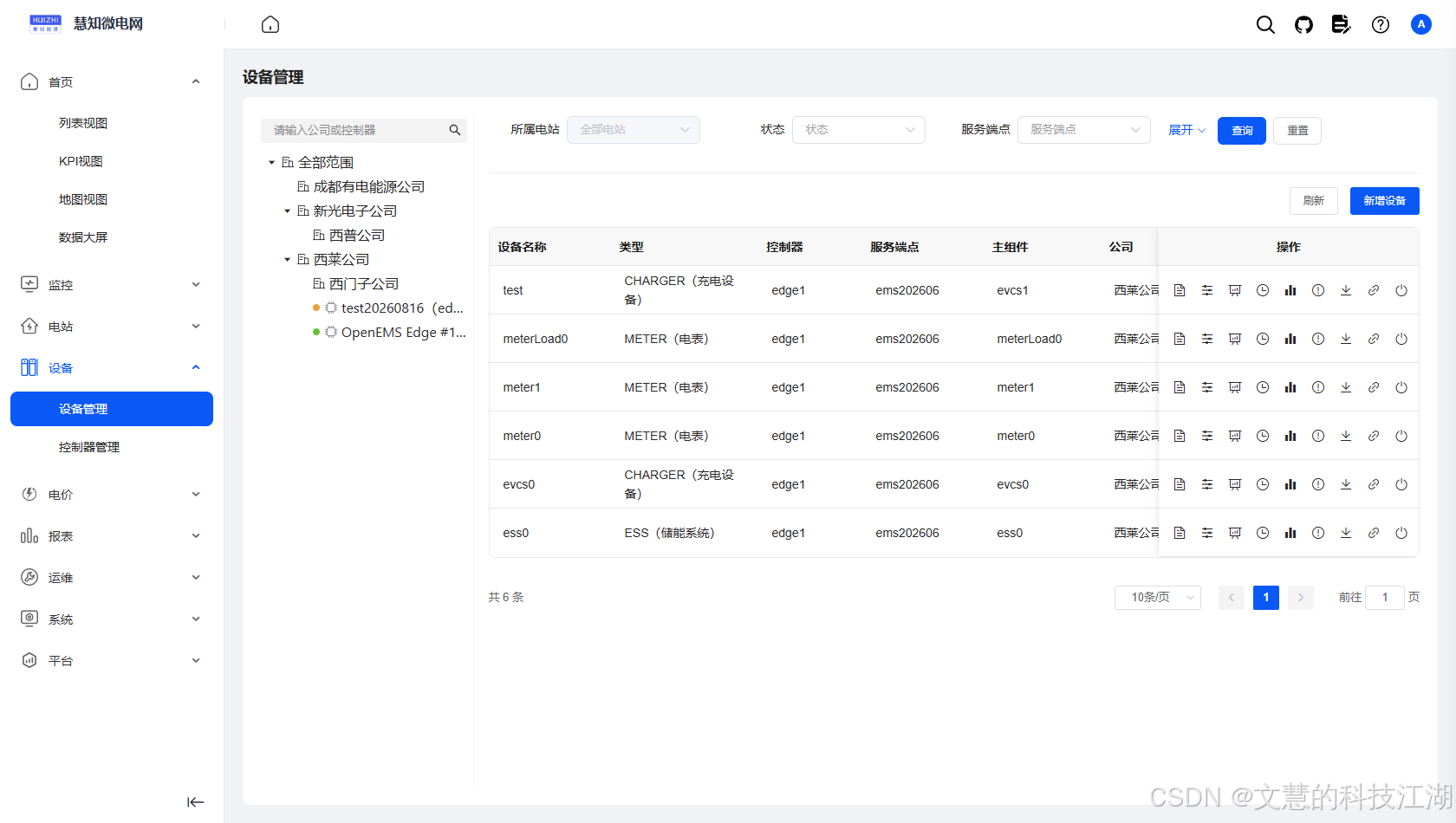Open the bar chart icon for ess0

click(x=1290, y=533)
